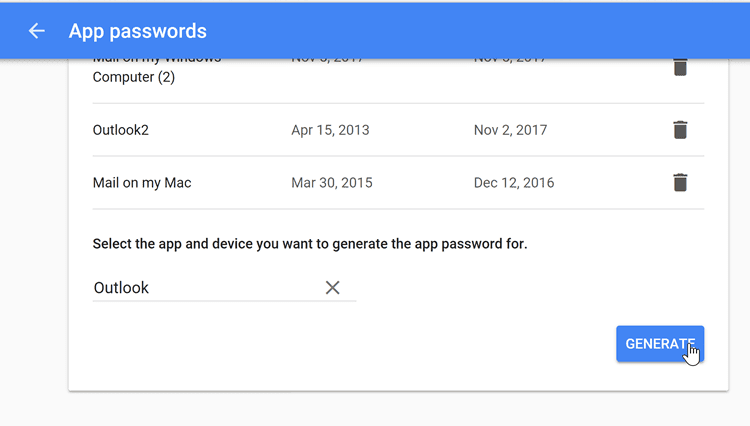
Task: Clear the Outlook app name field
Action: [332, 287]
